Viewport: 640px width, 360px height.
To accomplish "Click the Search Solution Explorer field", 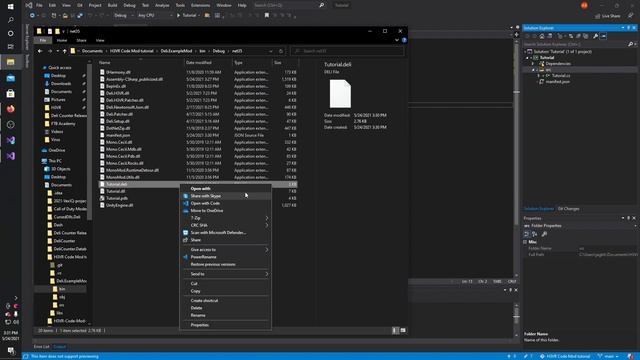I will [x=576, y=44].
